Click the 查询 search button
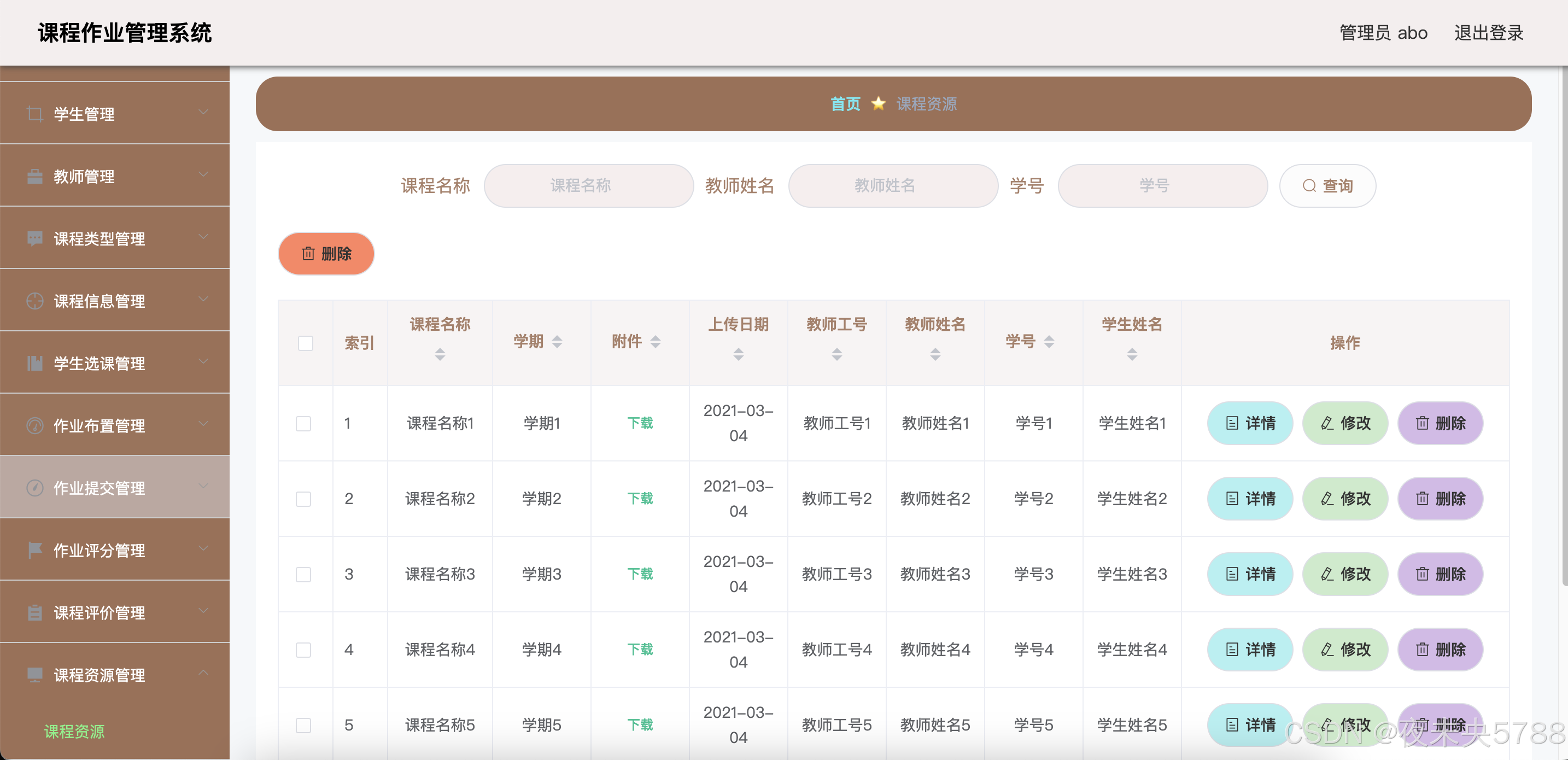 click(1327, 186)
